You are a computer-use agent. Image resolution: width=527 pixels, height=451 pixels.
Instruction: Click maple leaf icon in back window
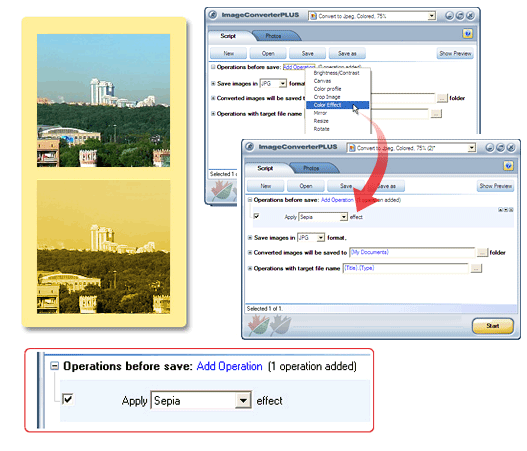pos(222,191)
